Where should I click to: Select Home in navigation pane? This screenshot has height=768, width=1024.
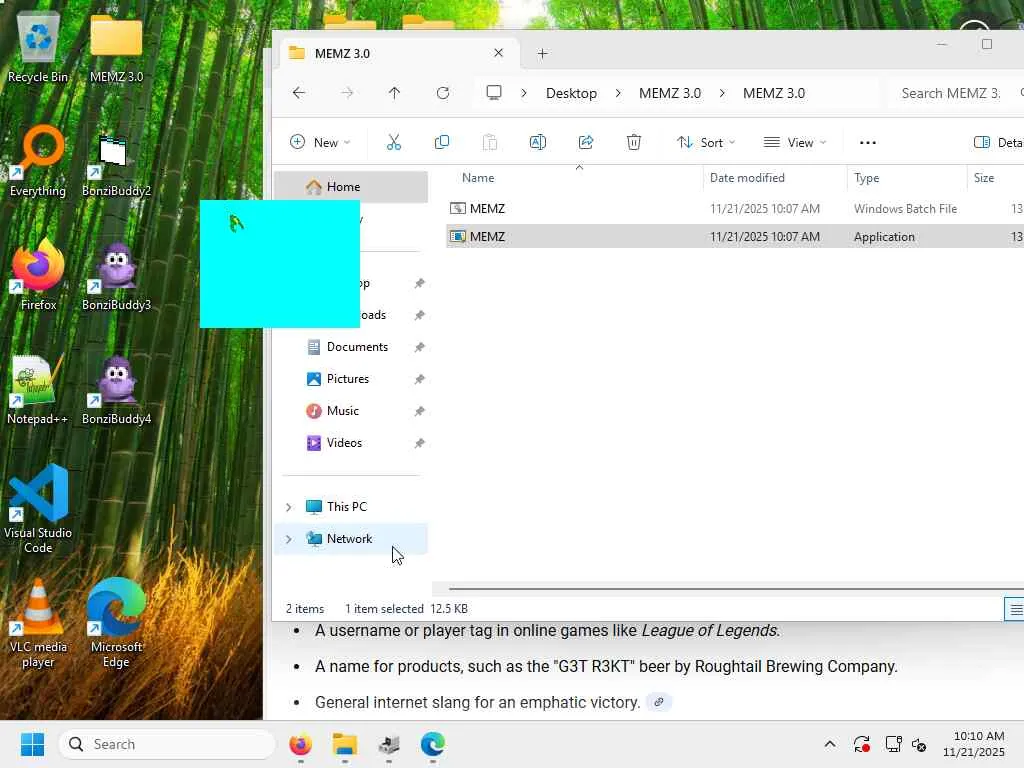[351, 187]
